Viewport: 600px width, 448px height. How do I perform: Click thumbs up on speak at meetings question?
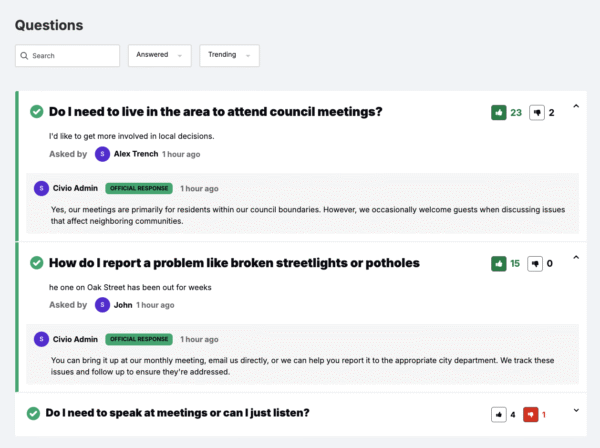[x=498, y=414]
